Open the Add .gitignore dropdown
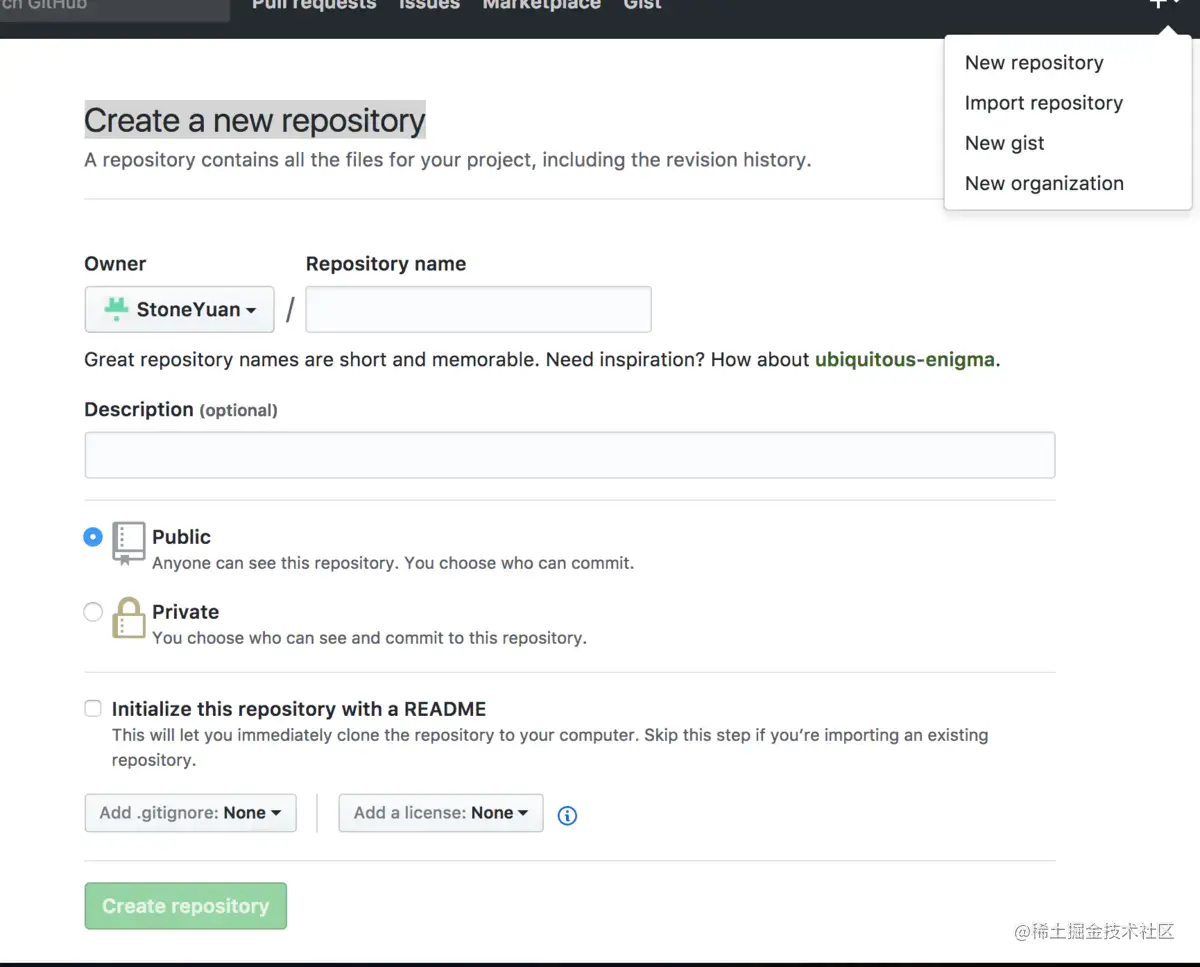Viewport: 1200px width, 967px height. (190, 813)
